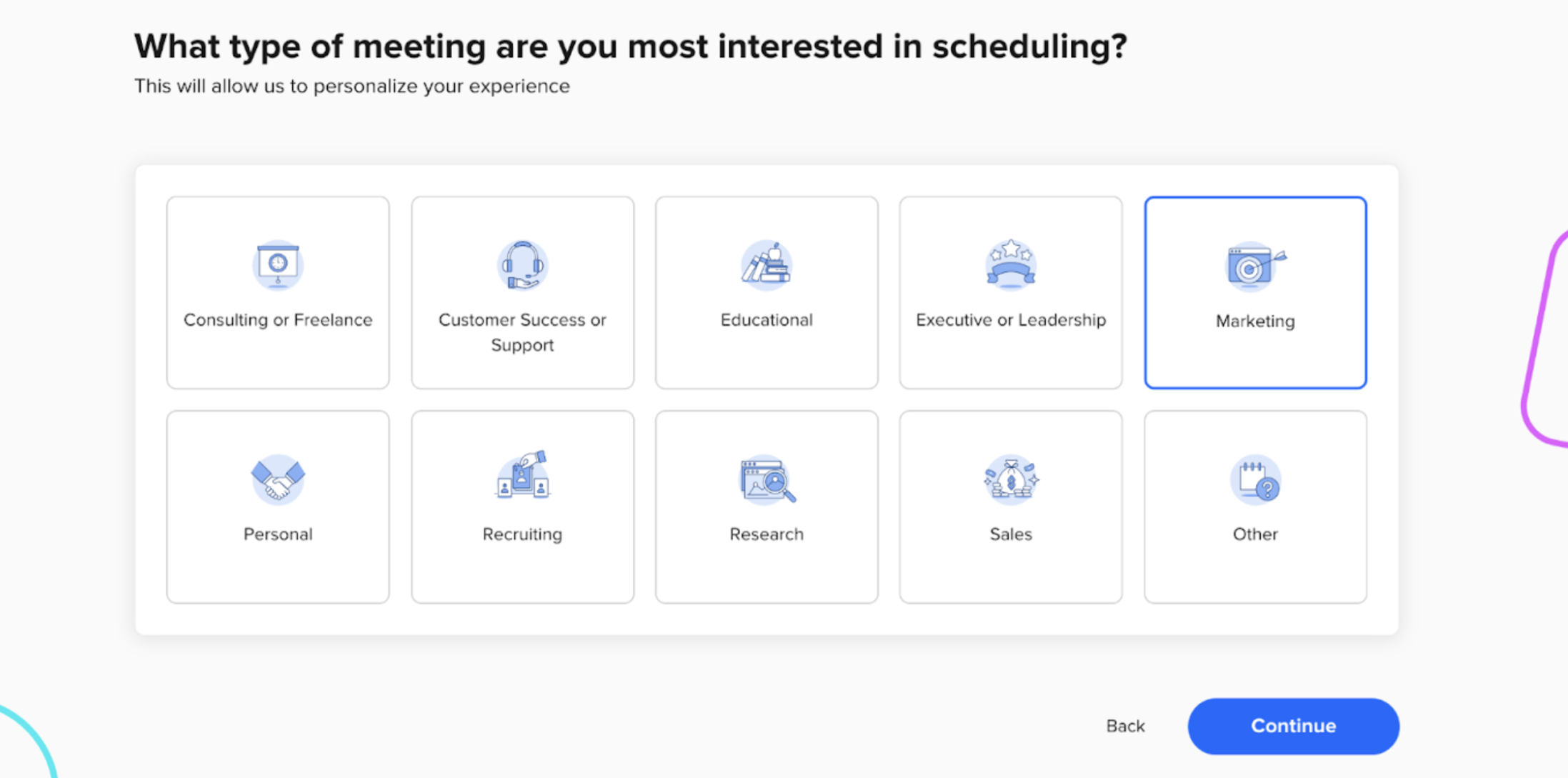Pick the Other meeting category

(x=1255, y=507)
